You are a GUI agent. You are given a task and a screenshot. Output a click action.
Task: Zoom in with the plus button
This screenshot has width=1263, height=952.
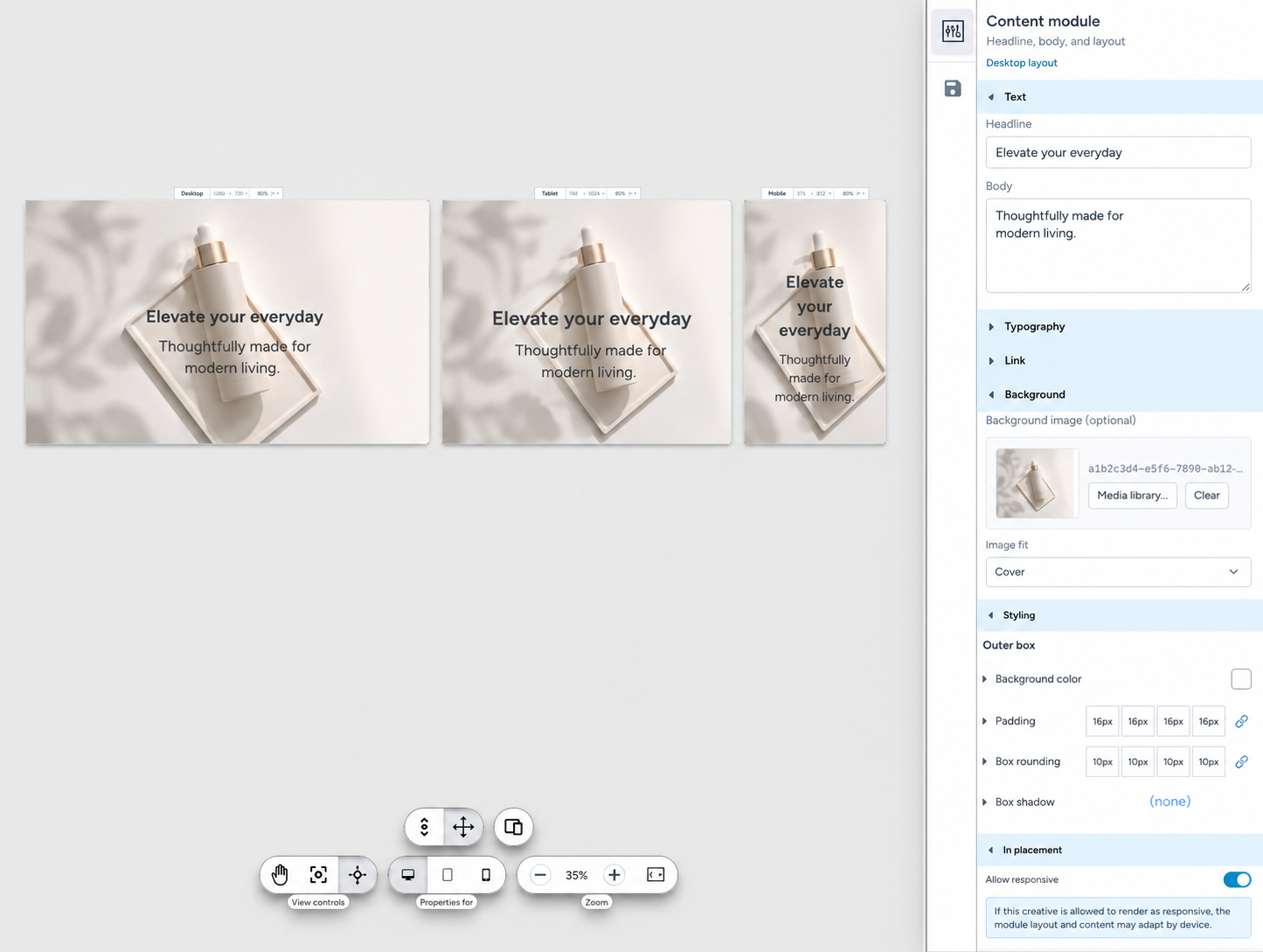[x=614, y=874]
